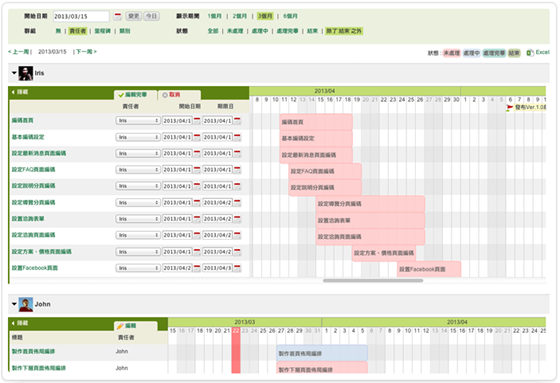The height and width of the screenshot is (383, 560).
Task: Open the 製作首頁佈局編排 task link
Action: coord(34,352)
